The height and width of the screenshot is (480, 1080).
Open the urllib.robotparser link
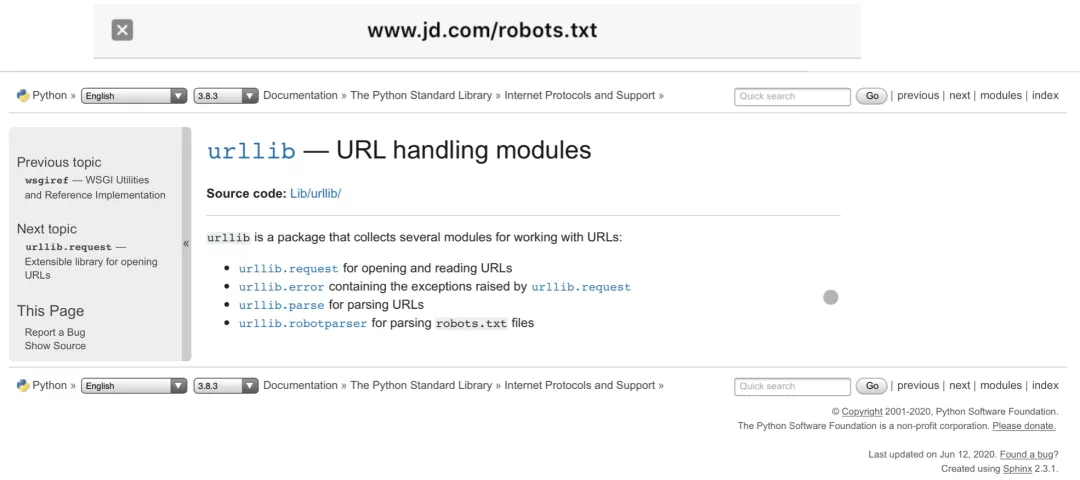(x=303, y=323)
